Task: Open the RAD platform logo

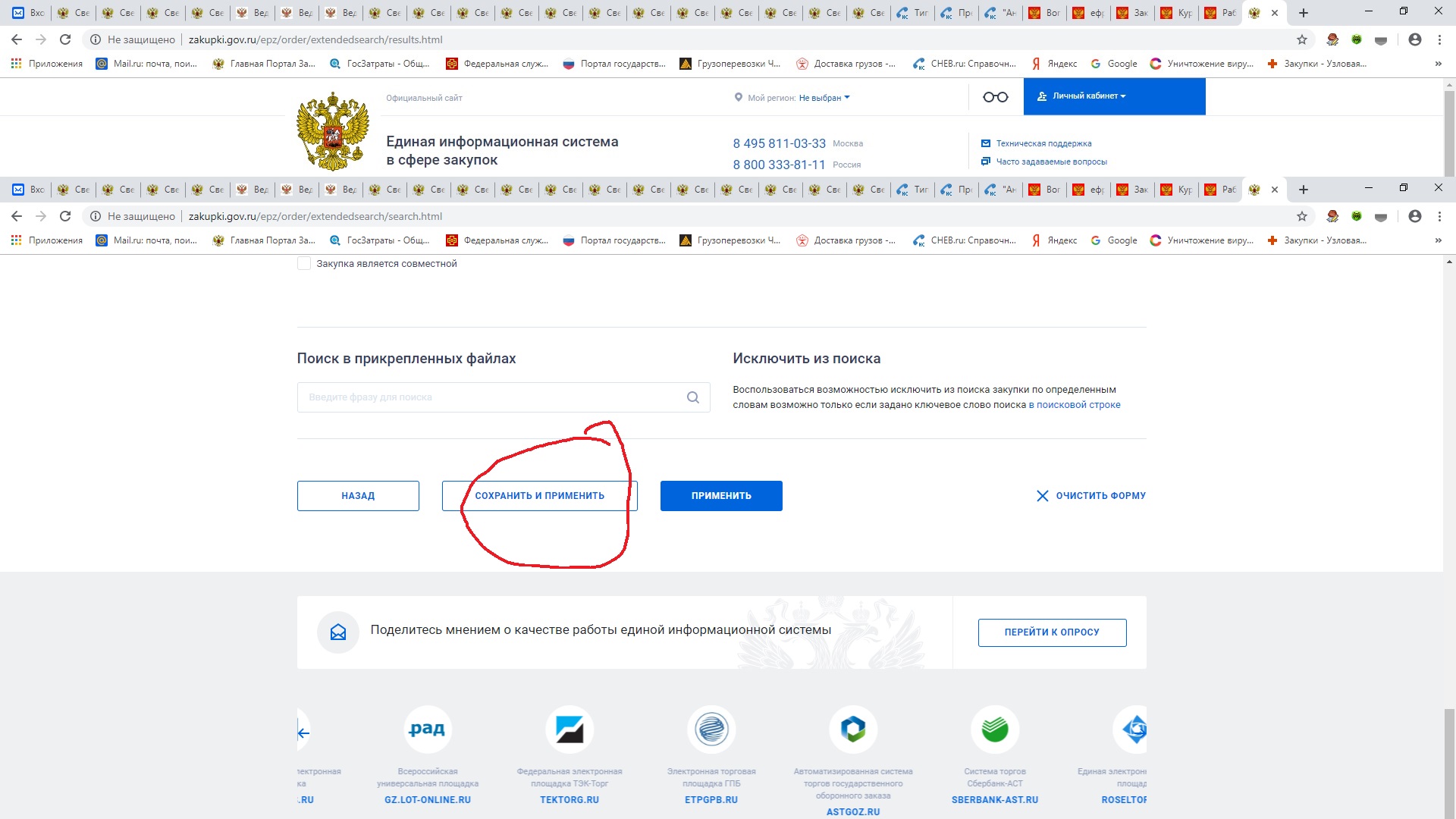Action: pos(427,730)
